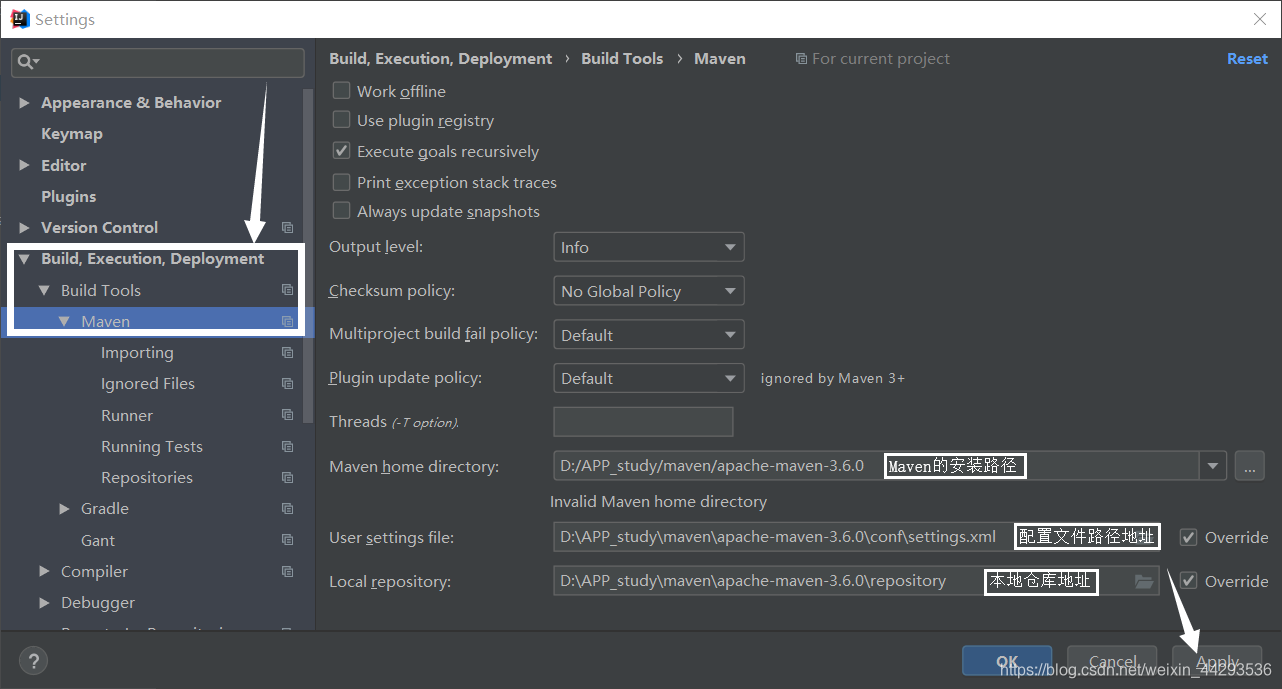The image size is (1282, 689).
Task: Click Build, Execution, Deployment breadcrumb
Action: 440,59
